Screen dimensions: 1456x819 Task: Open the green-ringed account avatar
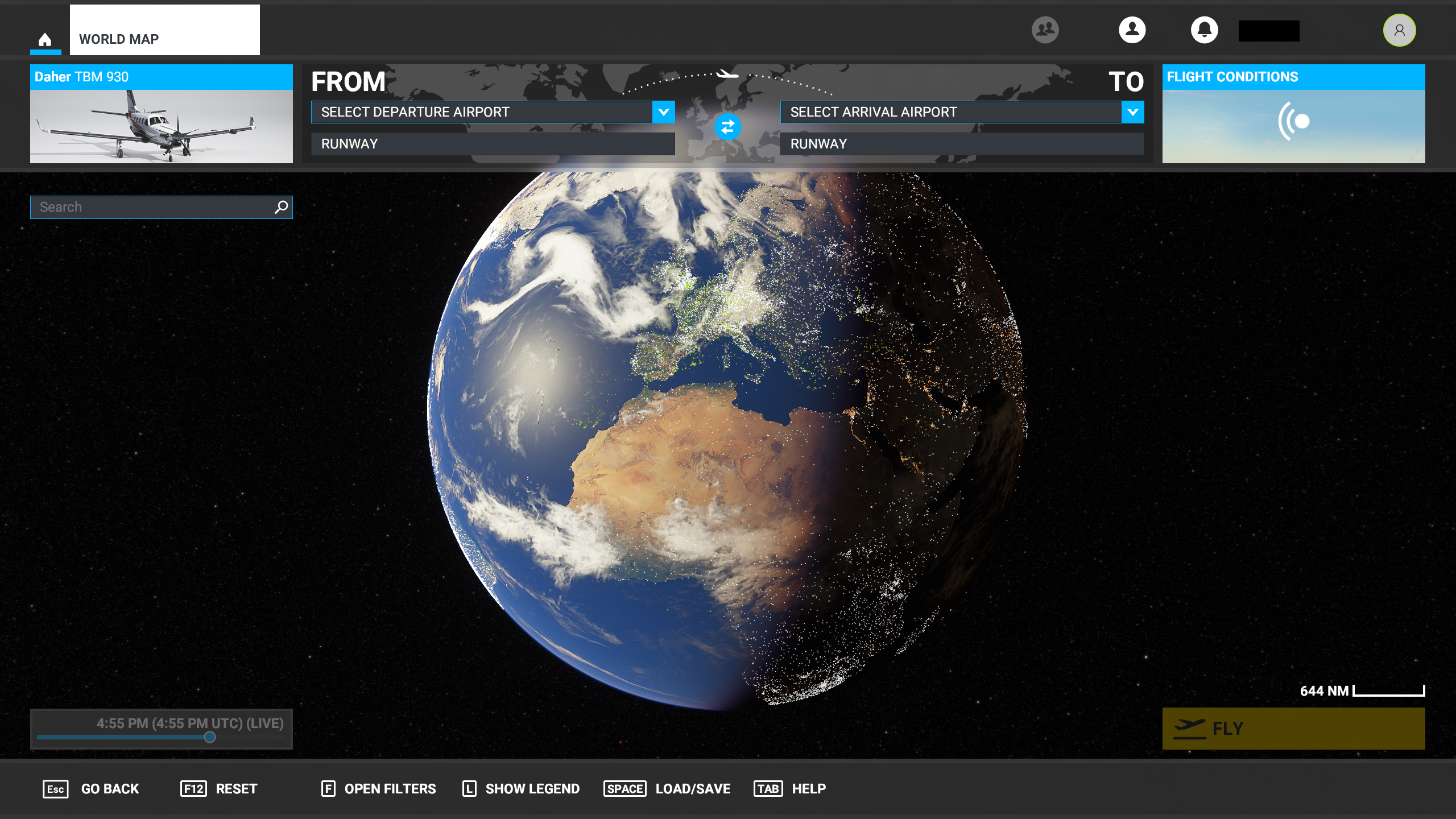[1399, 30]
